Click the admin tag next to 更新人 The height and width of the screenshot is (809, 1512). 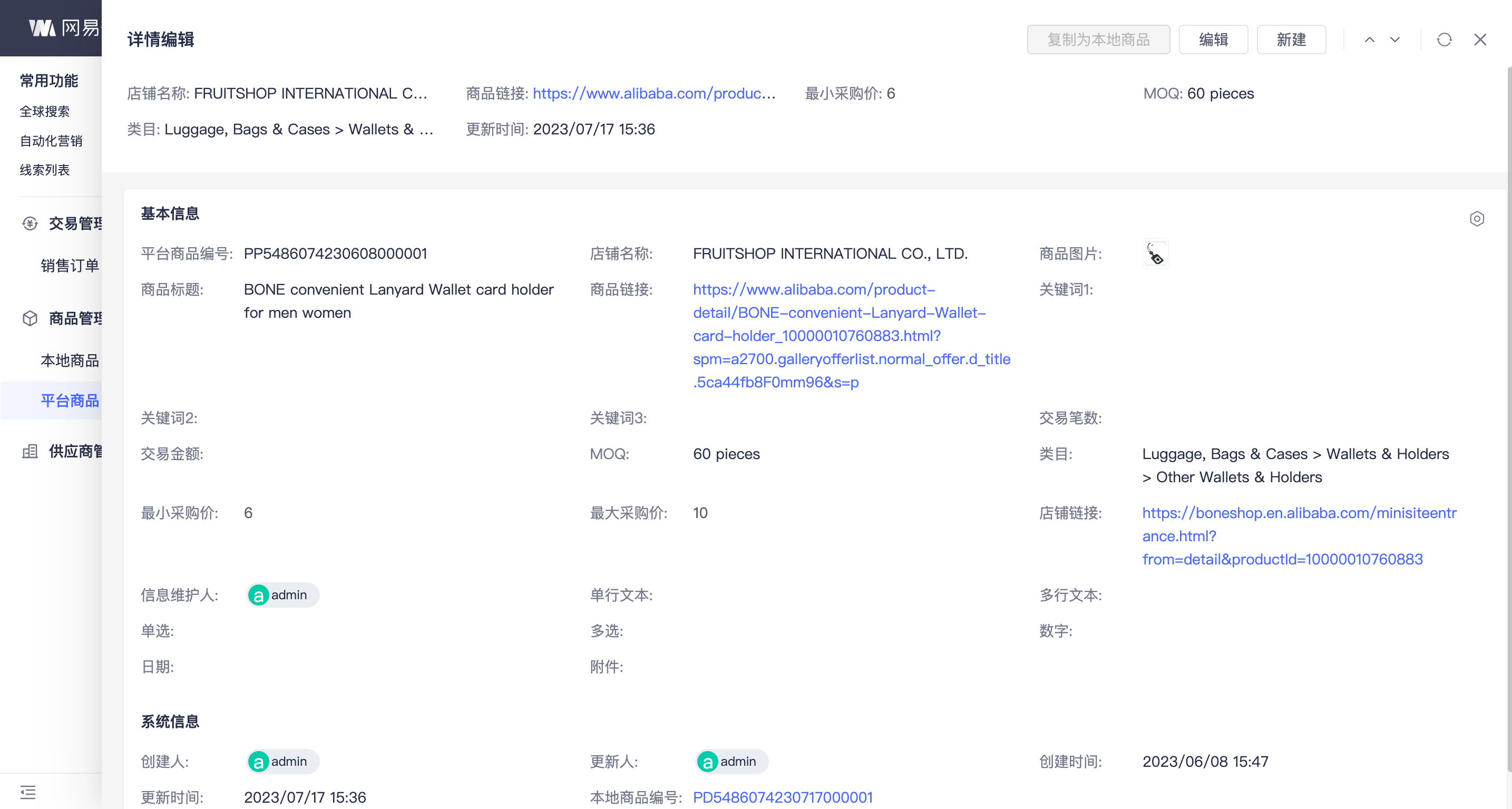pos(731,761)
